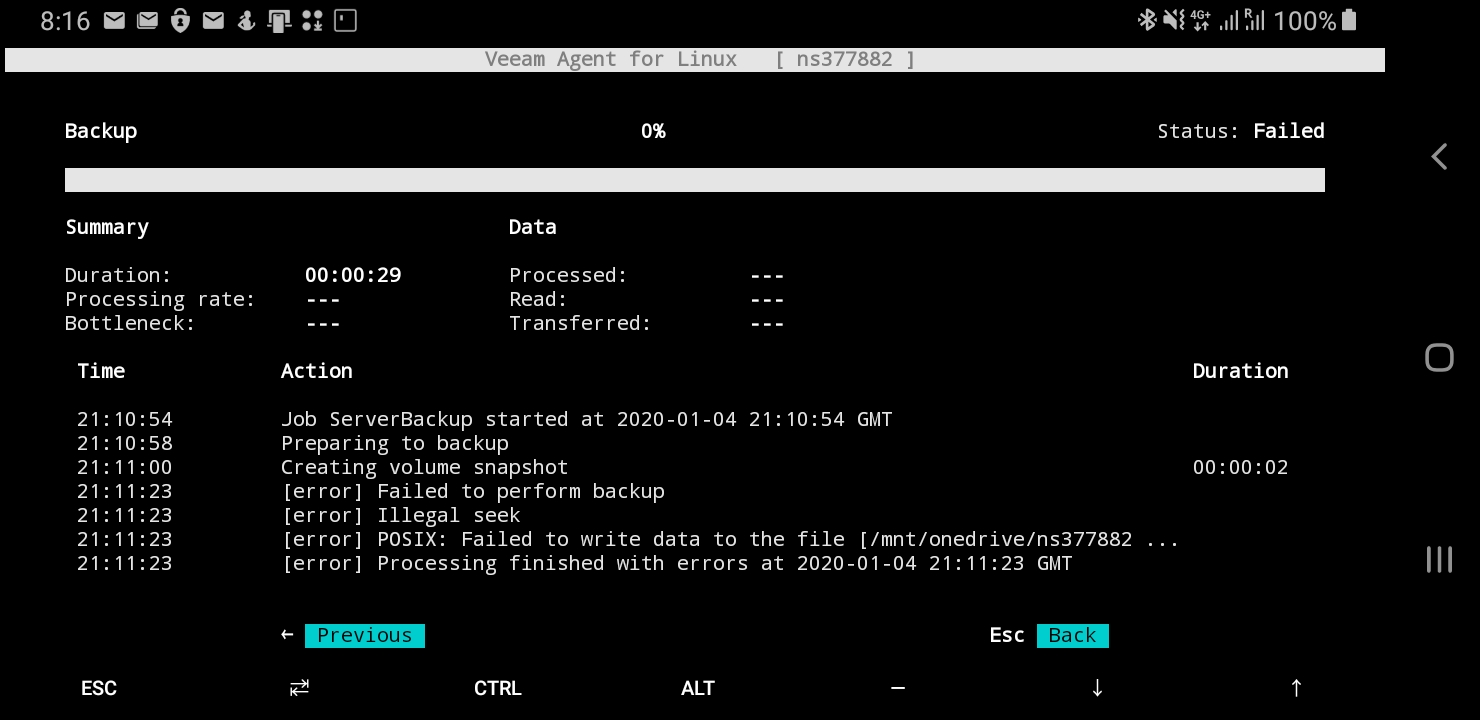The height and width of the screenshot is (720, 1480).
Task: Click the Backup heading
Action: [x=101, y=131]
